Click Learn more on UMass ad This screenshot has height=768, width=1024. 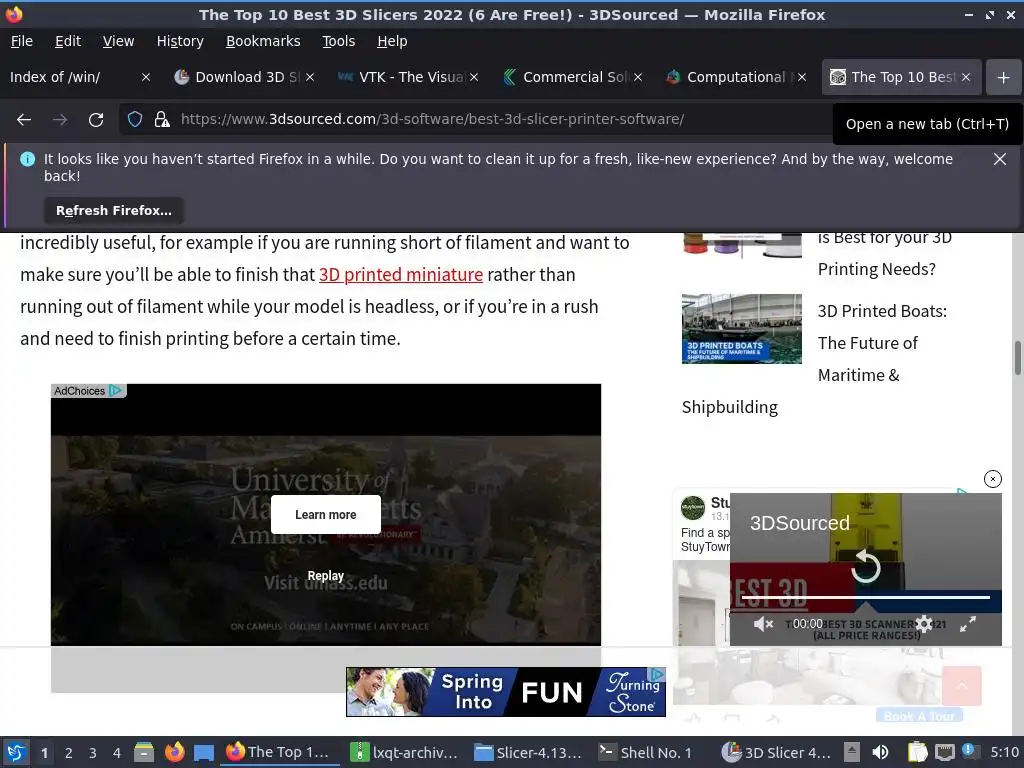(325, 515)
